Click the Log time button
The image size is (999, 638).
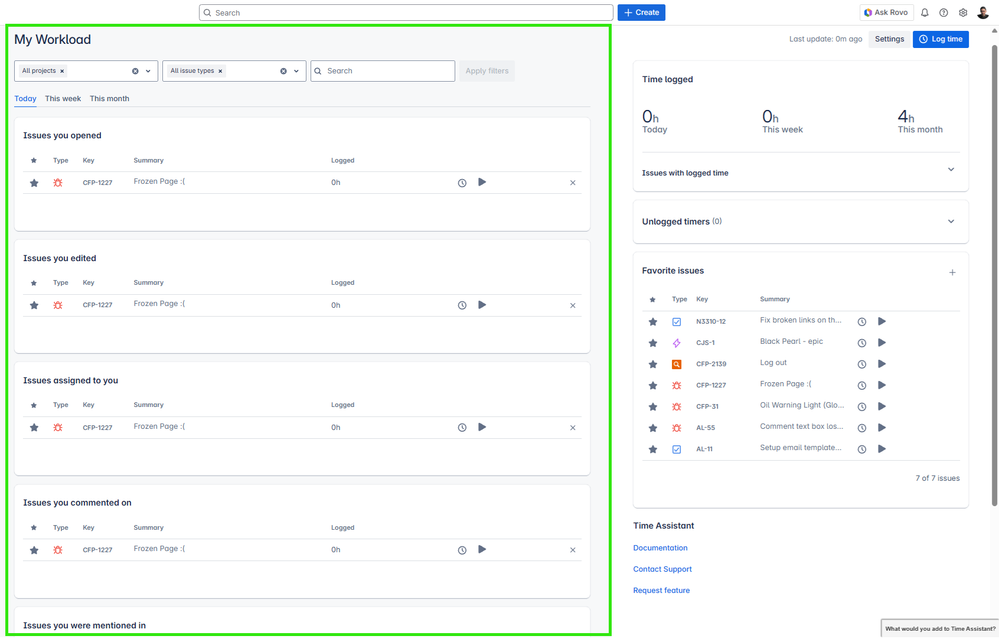pyautogui.click(x=940, y=39)
